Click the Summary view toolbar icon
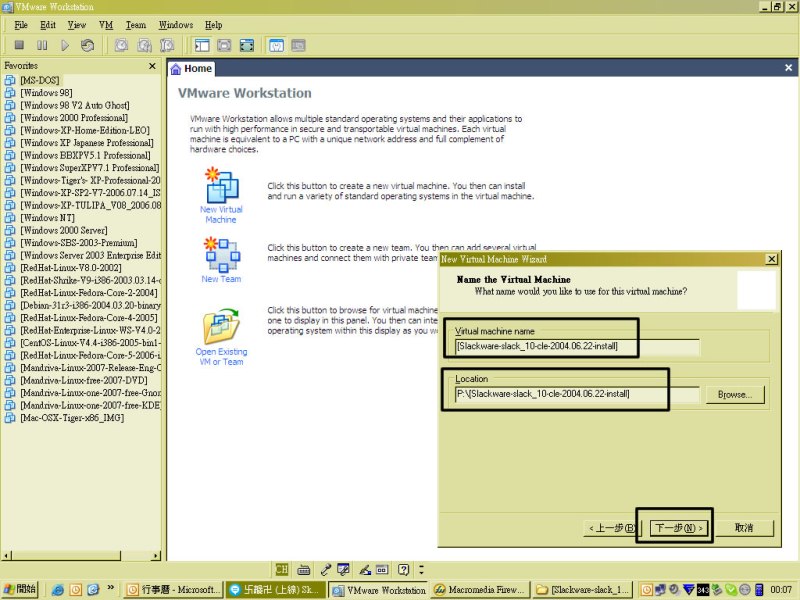The height and width of the screenshot is (600, 800). (276, 45)
